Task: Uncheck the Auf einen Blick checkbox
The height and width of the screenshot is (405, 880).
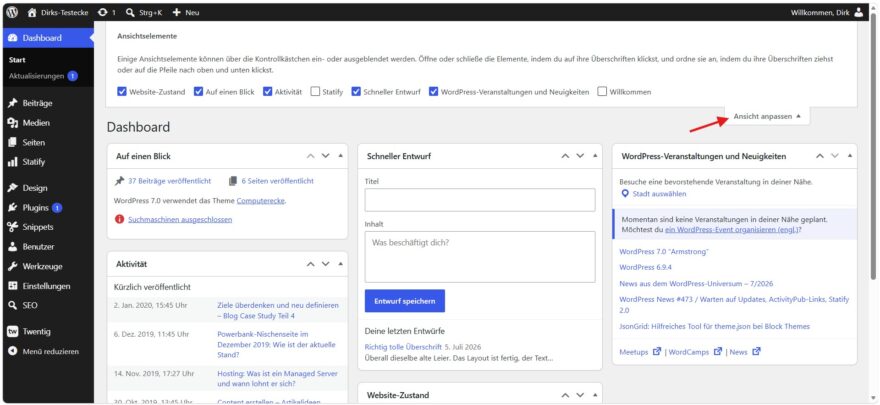Action: pyautogui.click(x=198, y=92)
